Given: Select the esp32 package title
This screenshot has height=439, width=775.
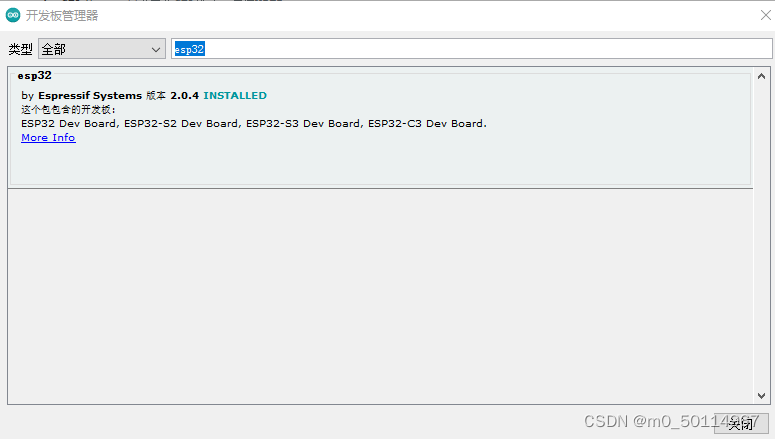Looking at the screenshot, I should [35, 75].
